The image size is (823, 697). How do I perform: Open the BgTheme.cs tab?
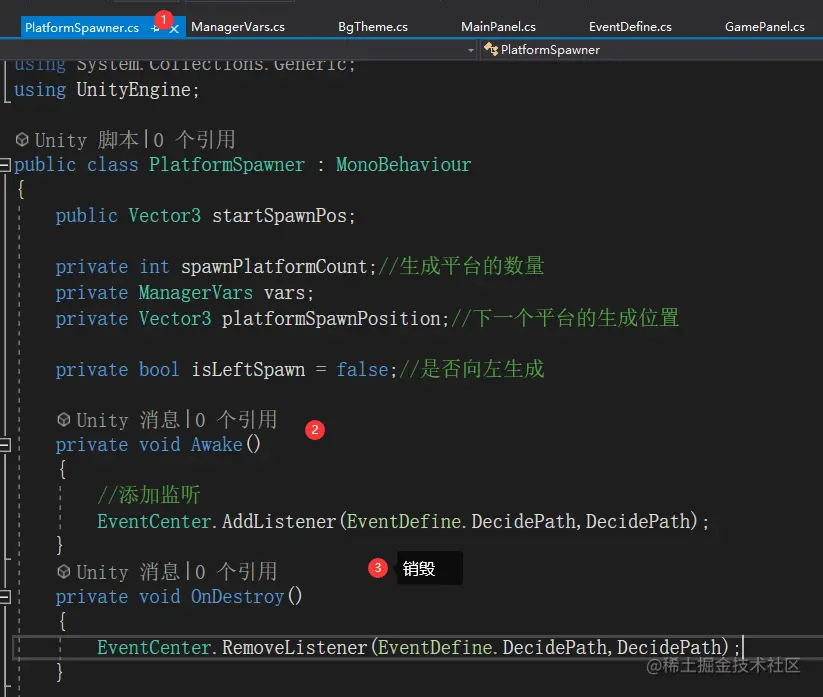pos(373,27)
